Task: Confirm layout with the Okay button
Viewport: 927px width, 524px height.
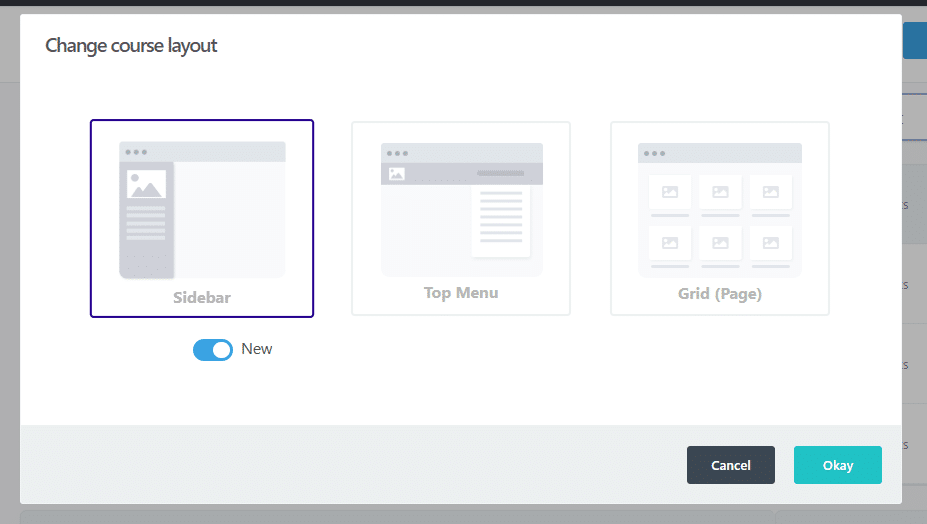Action: [838, 465]
